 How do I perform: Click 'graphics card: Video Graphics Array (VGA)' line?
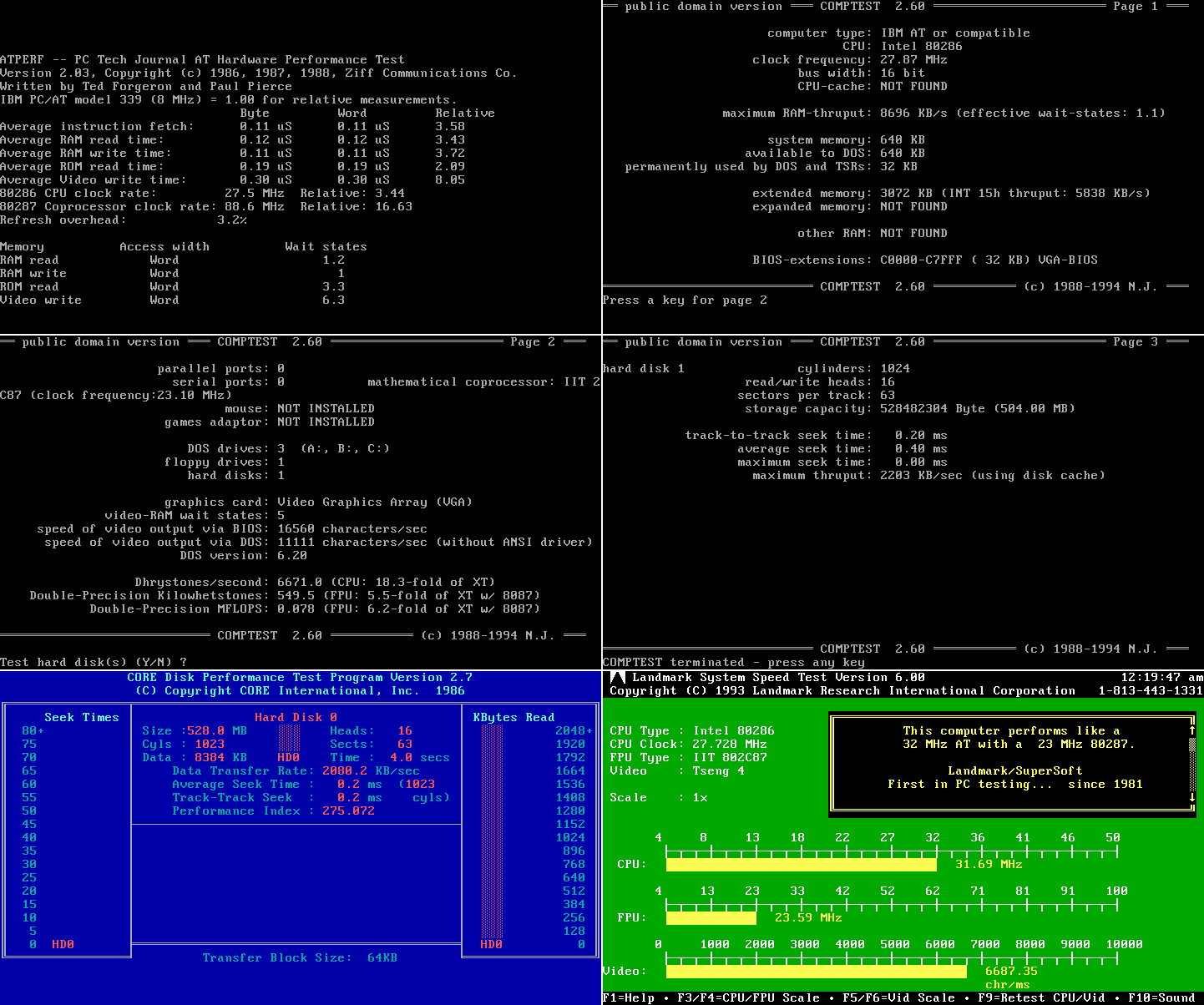tap(319, 502)
